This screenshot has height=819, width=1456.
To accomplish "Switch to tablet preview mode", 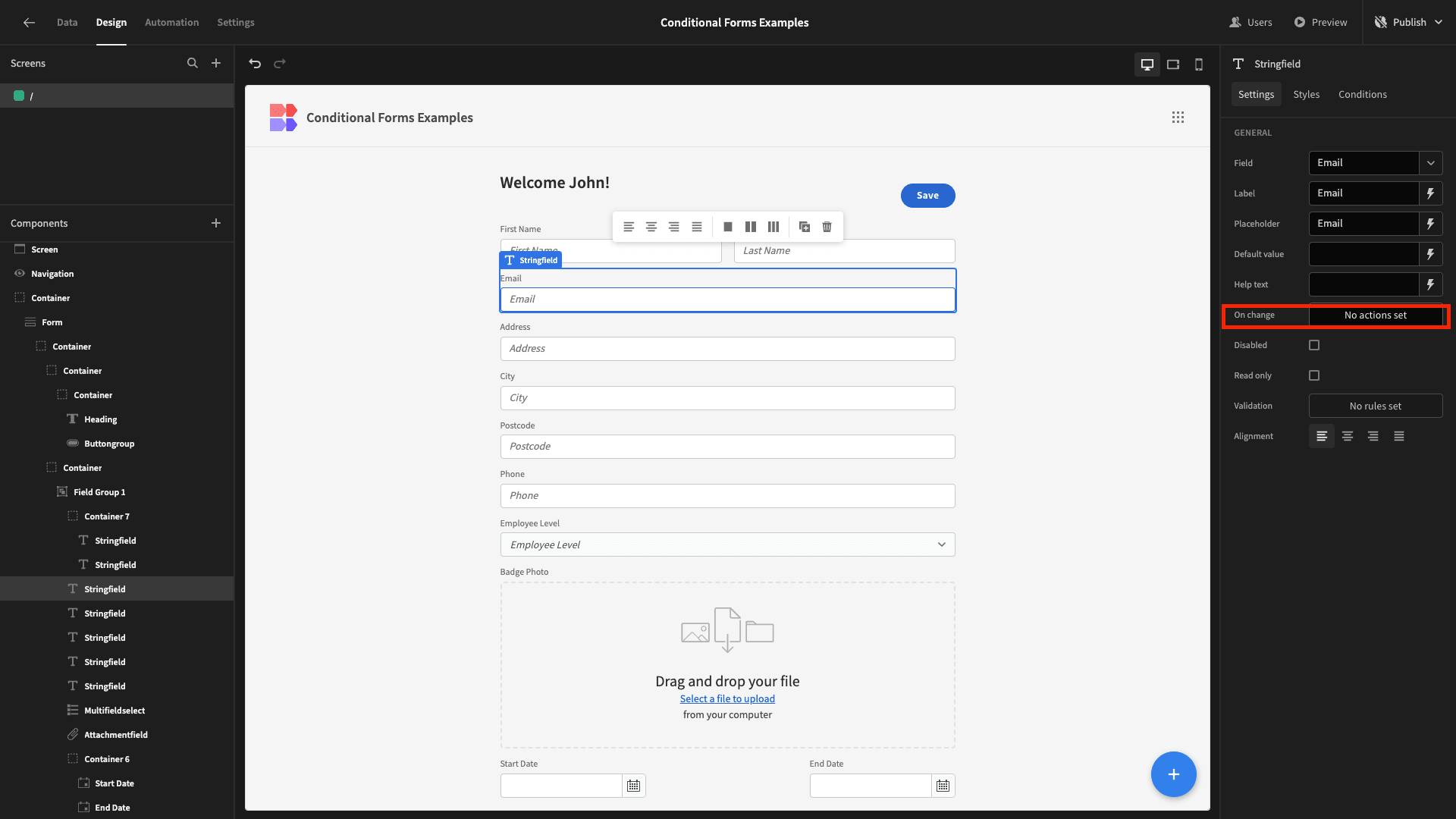I will tap(1173, 64).
